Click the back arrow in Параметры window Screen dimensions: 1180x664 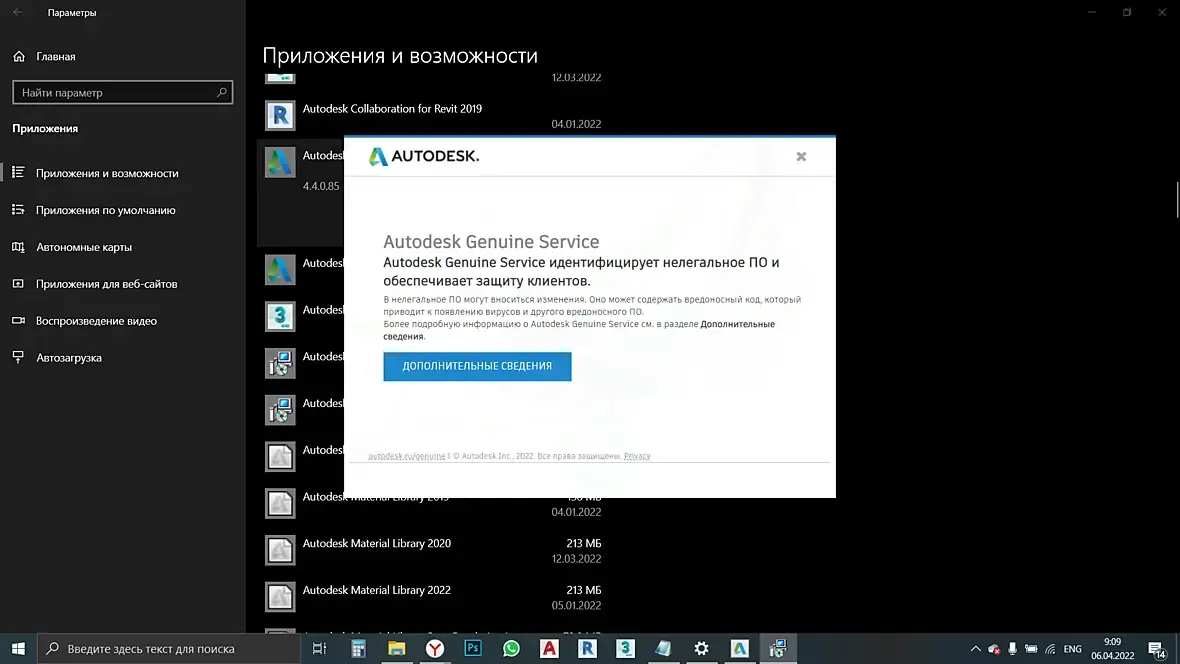tap(17, 12)
